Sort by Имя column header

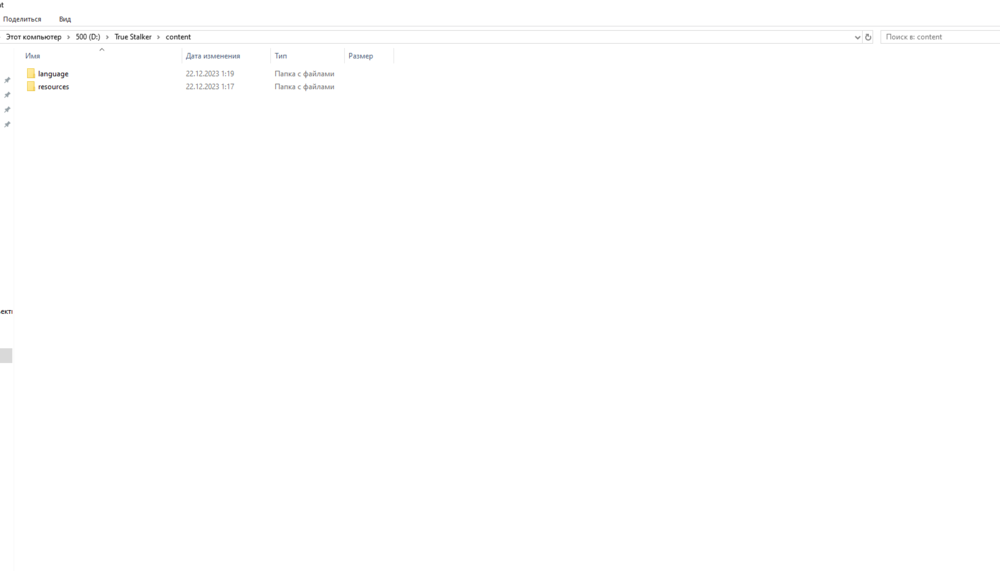[x=33, y=56]
